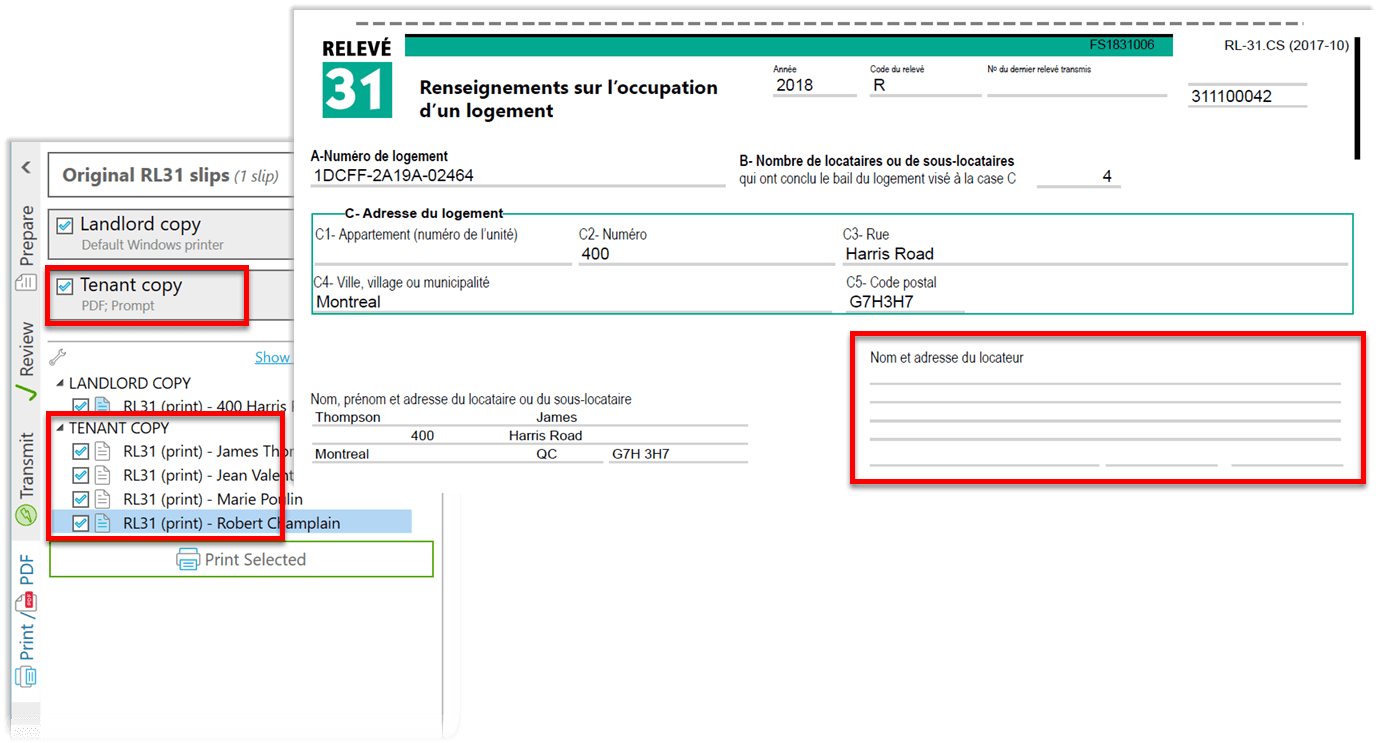The height and width of the screenshot is (743, 1380).
Task: Uncheck the RL31 Jean Valent slip
Action: tap(81, 475)
